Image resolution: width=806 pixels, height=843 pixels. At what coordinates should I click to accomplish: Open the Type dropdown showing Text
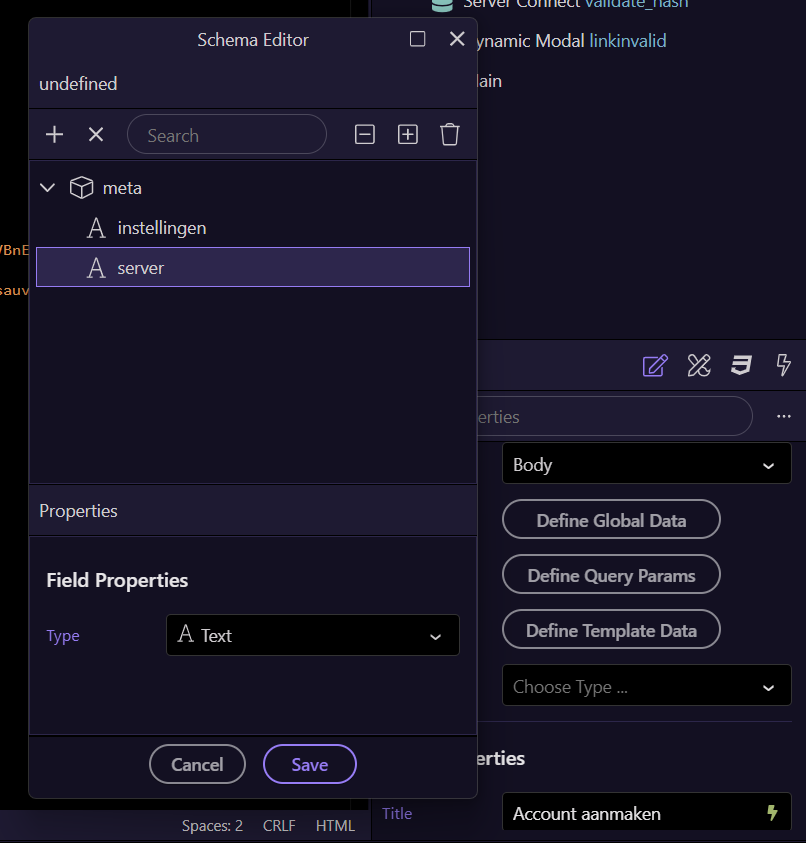click(x=312, y=635)
